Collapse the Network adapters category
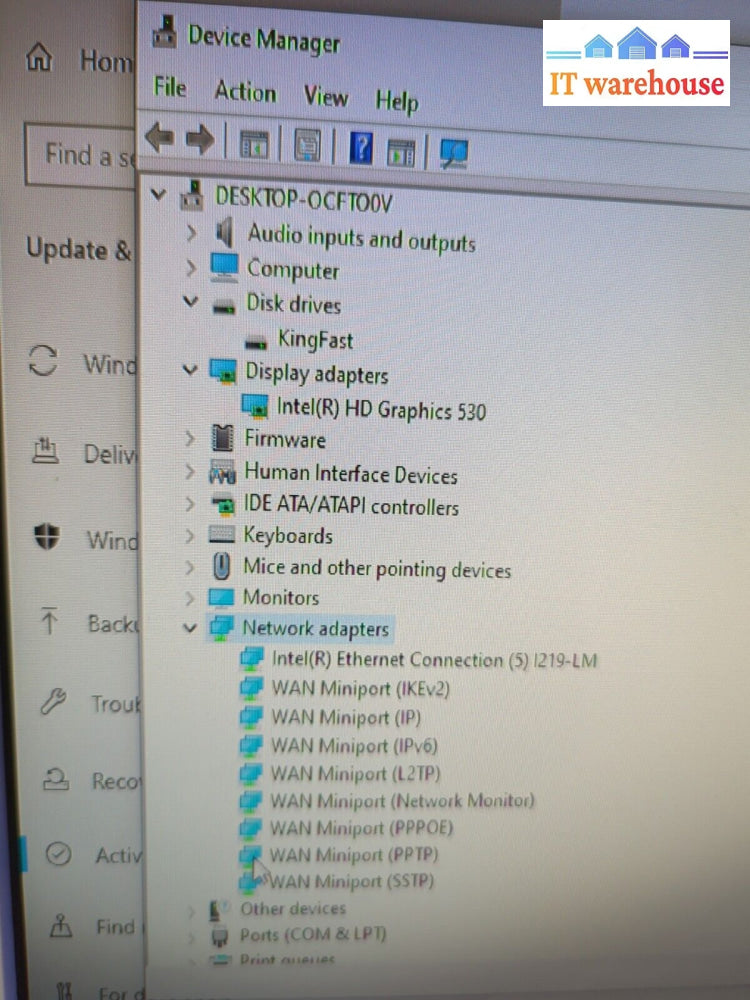 coord(190,628)
